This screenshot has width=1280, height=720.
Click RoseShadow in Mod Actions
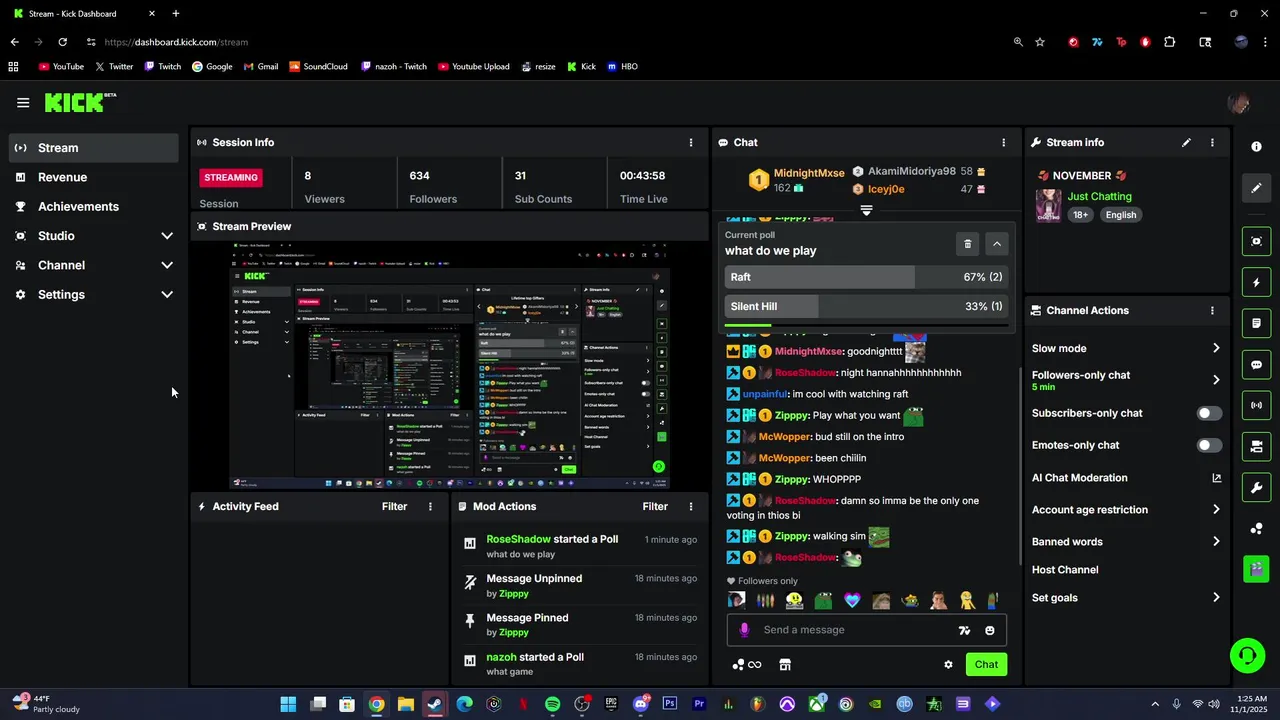tap(518, 539)
